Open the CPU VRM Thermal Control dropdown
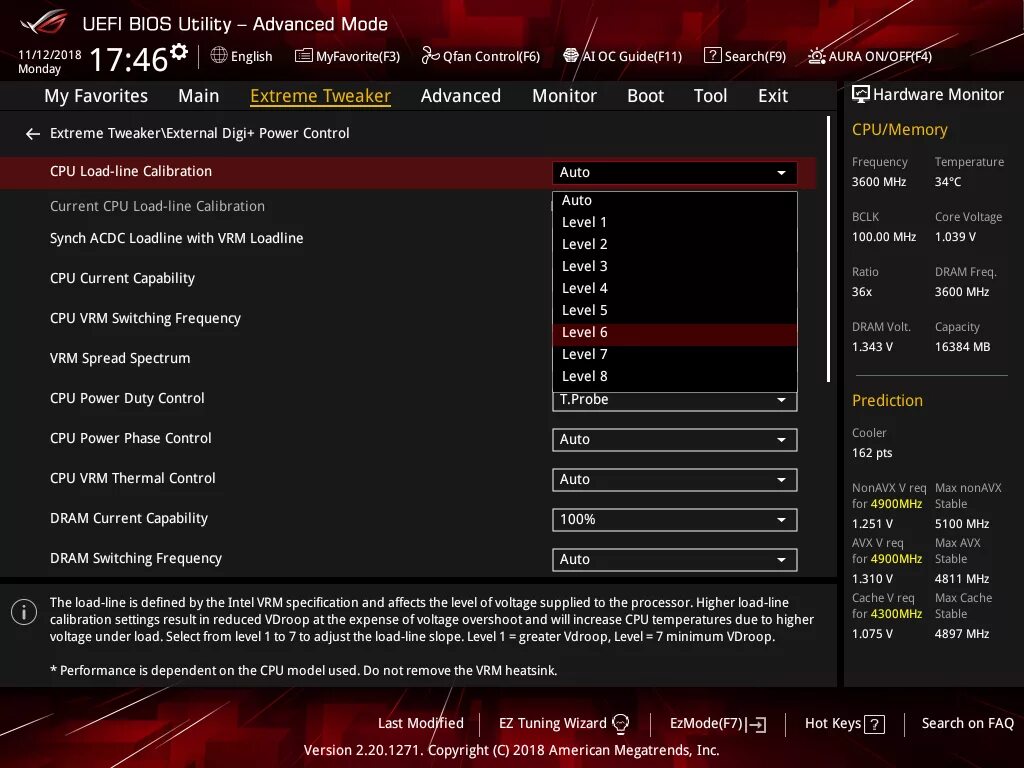The height and width of the screenshot is (768, 1024). point(675,479)
